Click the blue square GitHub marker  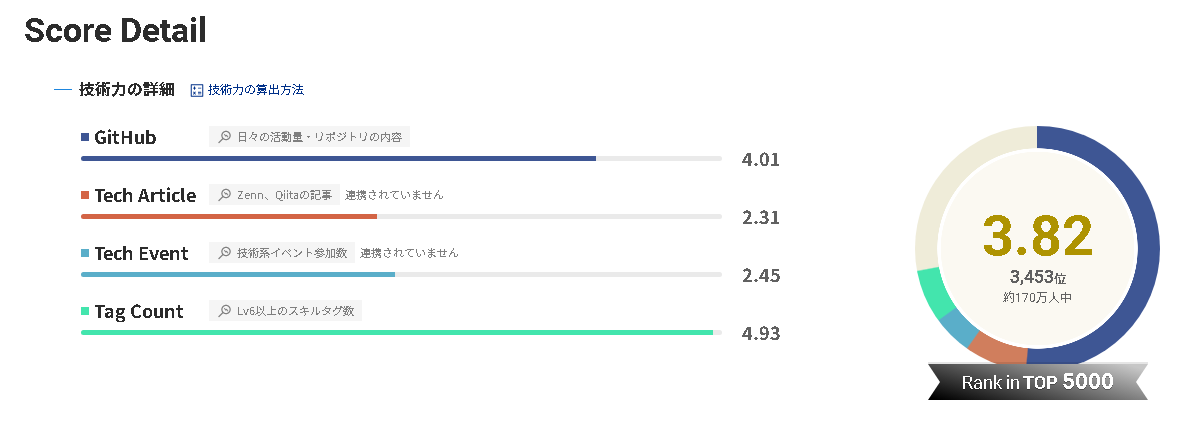click(x=85, y=137)
